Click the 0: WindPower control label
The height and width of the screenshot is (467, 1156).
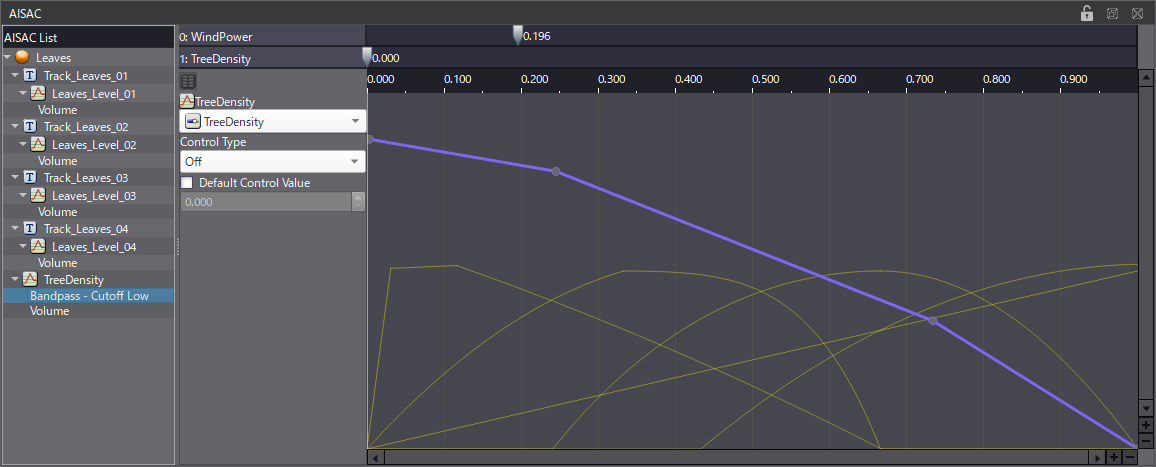[x=216, y=36]
